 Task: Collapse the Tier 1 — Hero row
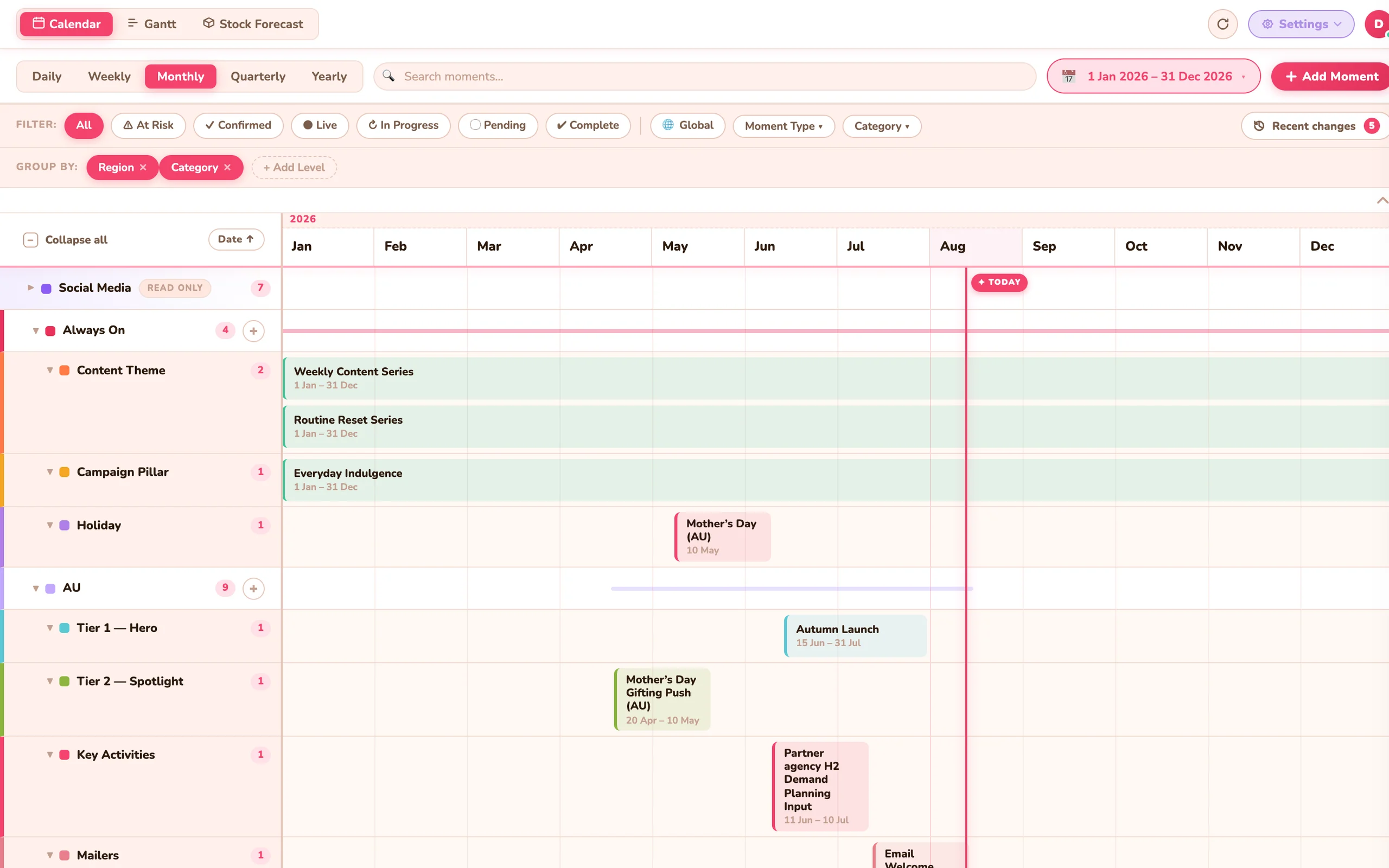(x=50, y=628)
